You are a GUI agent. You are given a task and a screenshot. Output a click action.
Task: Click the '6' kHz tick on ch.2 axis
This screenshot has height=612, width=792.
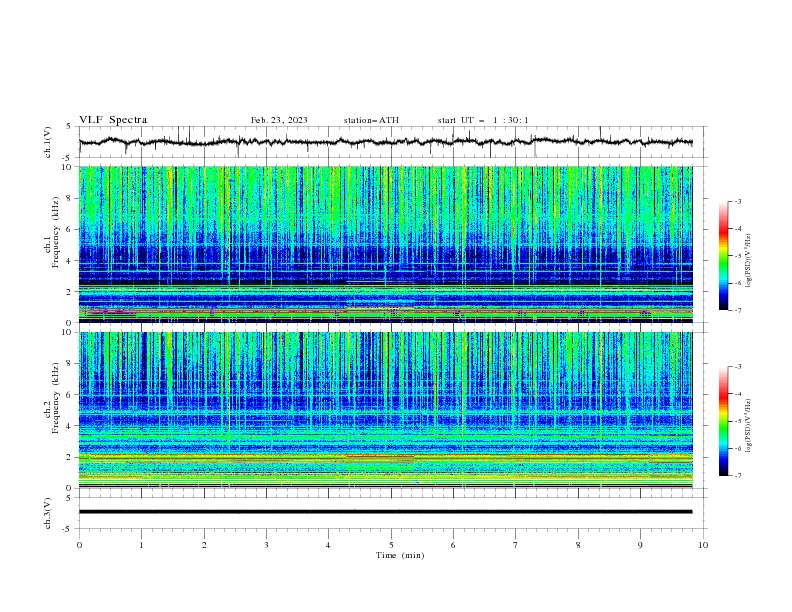tap(71, 395)
